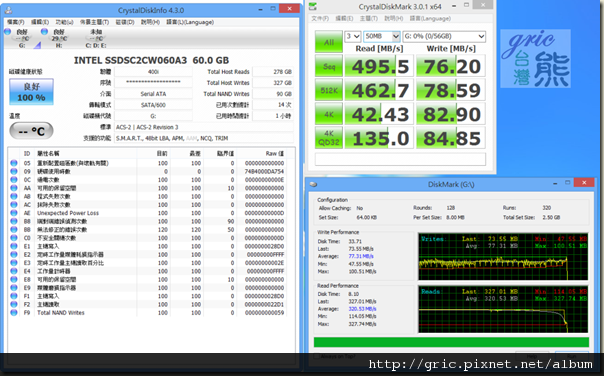604x376 pixels.
Task: Click the INTEL SSDSC2CW060A3 60.0 GB heading
Action: click(151, 60)
